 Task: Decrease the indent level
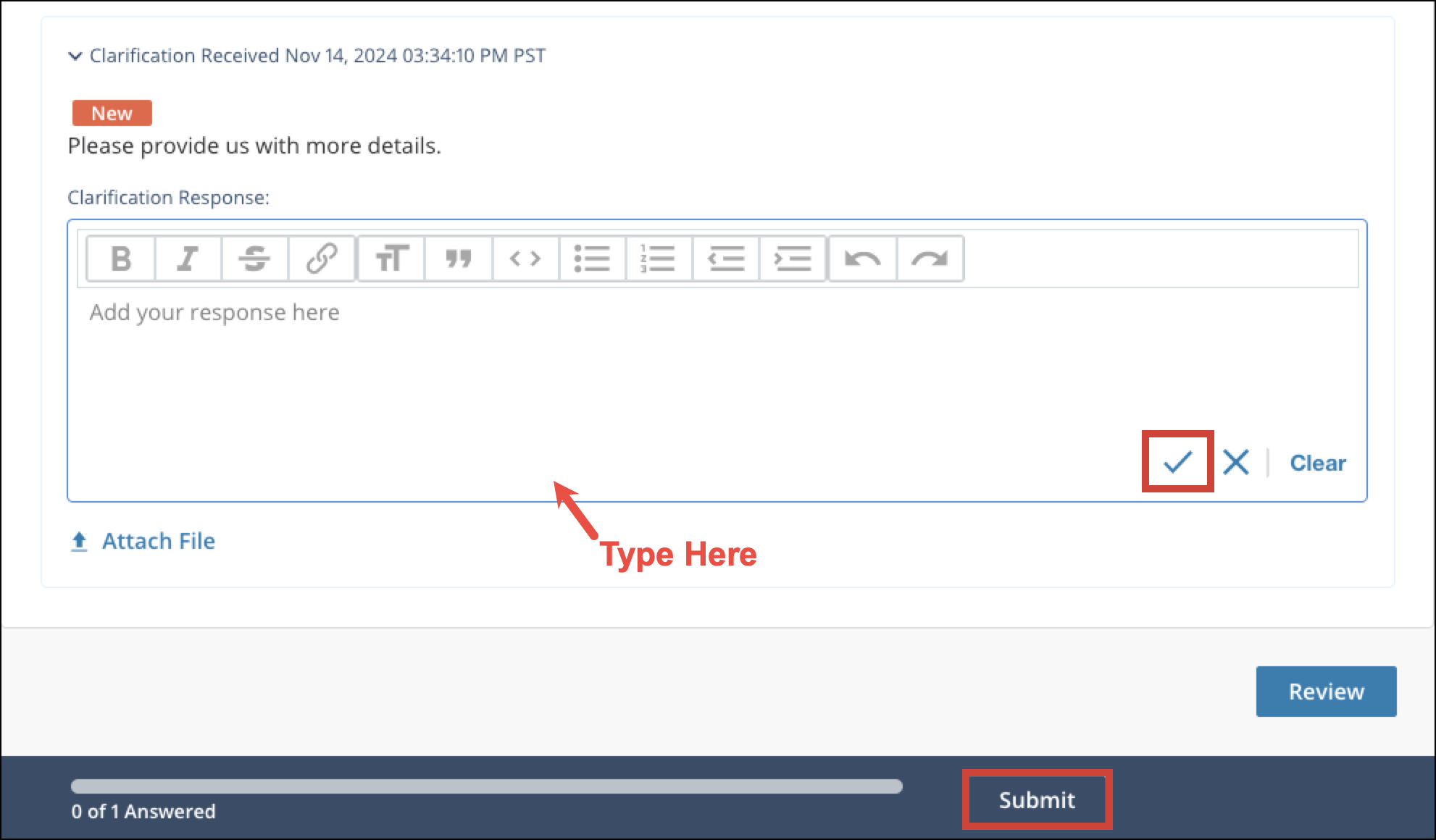coord(725,259)
